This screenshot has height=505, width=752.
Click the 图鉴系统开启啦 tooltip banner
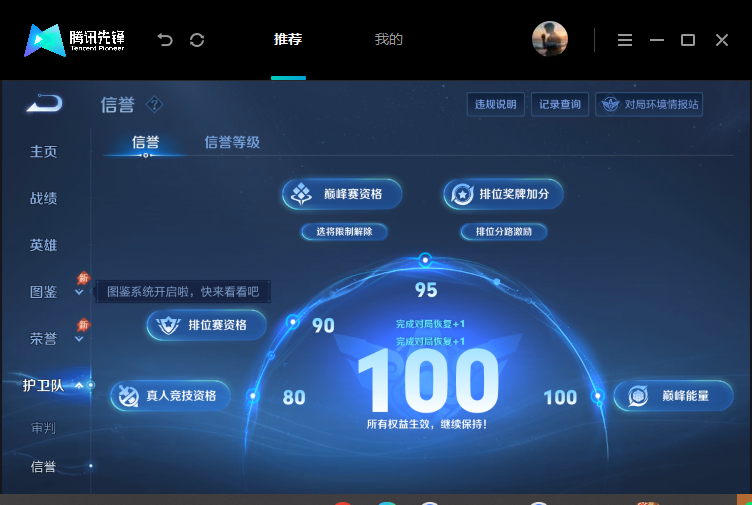coord(183,292)
